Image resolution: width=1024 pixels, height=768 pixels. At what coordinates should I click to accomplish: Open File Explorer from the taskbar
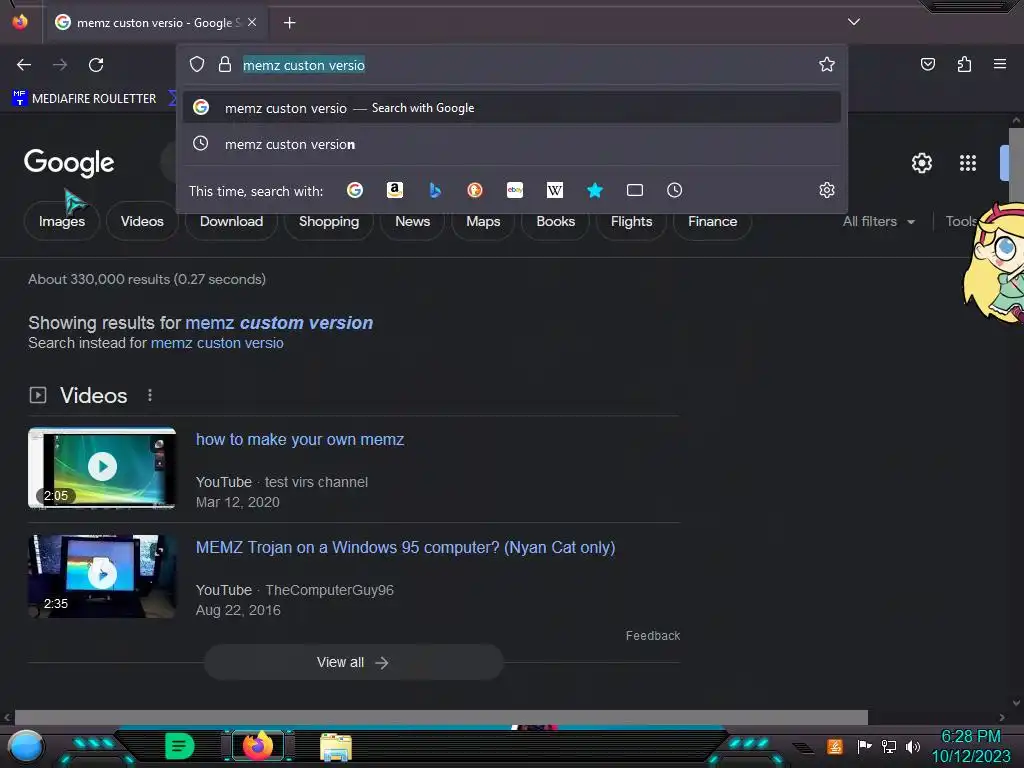[336, 747]
